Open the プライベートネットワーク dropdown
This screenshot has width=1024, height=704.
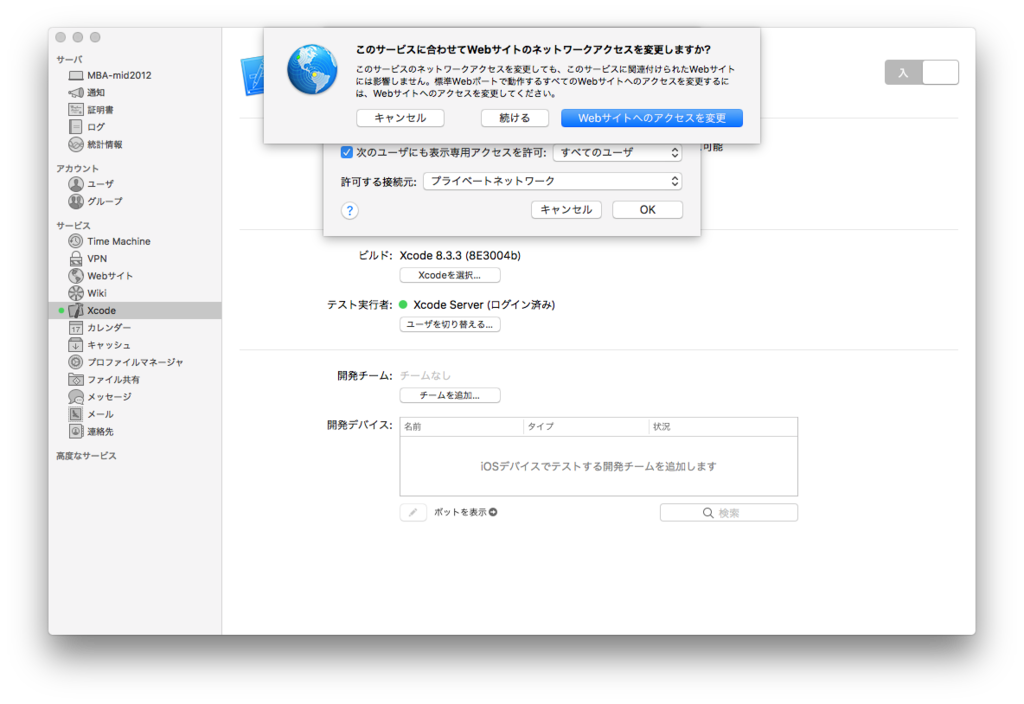[x=551, y=181]
